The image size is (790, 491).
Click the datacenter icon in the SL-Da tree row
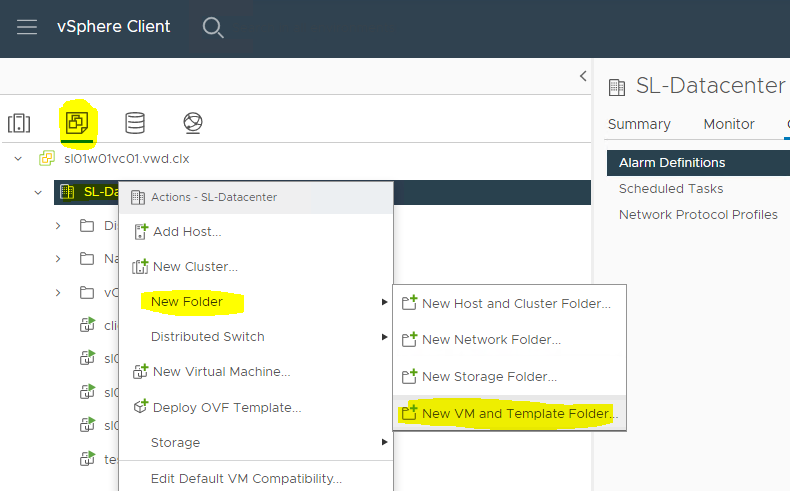point(67,192)
